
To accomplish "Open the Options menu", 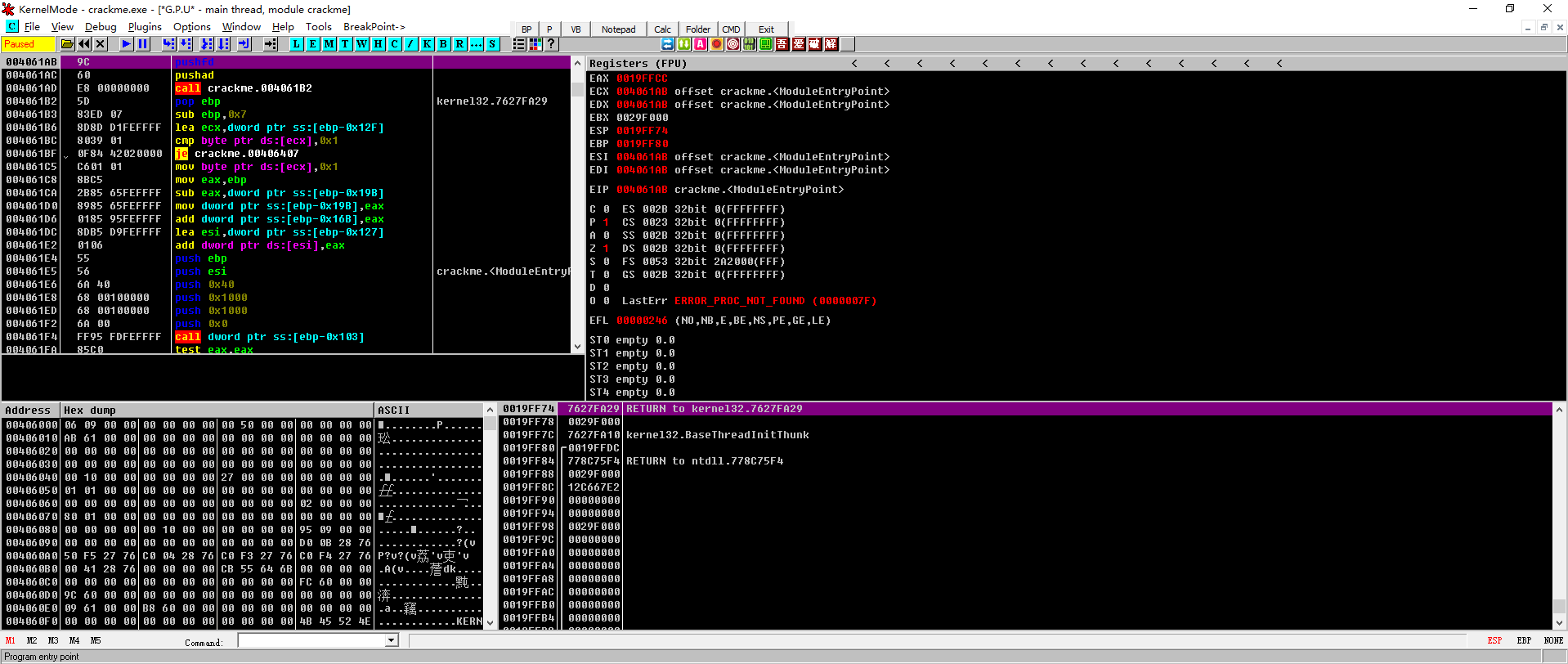I will click(x=192, y=27).
